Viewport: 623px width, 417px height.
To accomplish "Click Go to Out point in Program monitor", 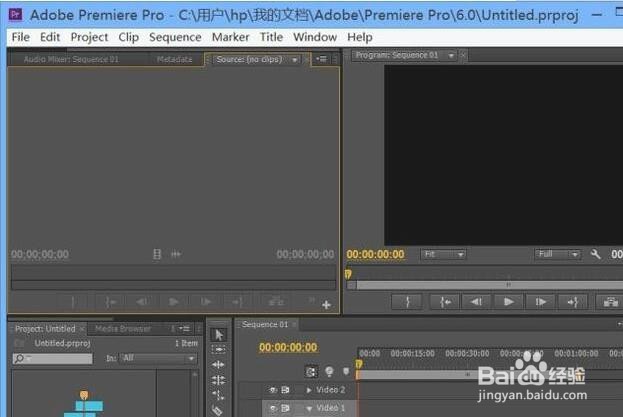I will pos(573,302).
